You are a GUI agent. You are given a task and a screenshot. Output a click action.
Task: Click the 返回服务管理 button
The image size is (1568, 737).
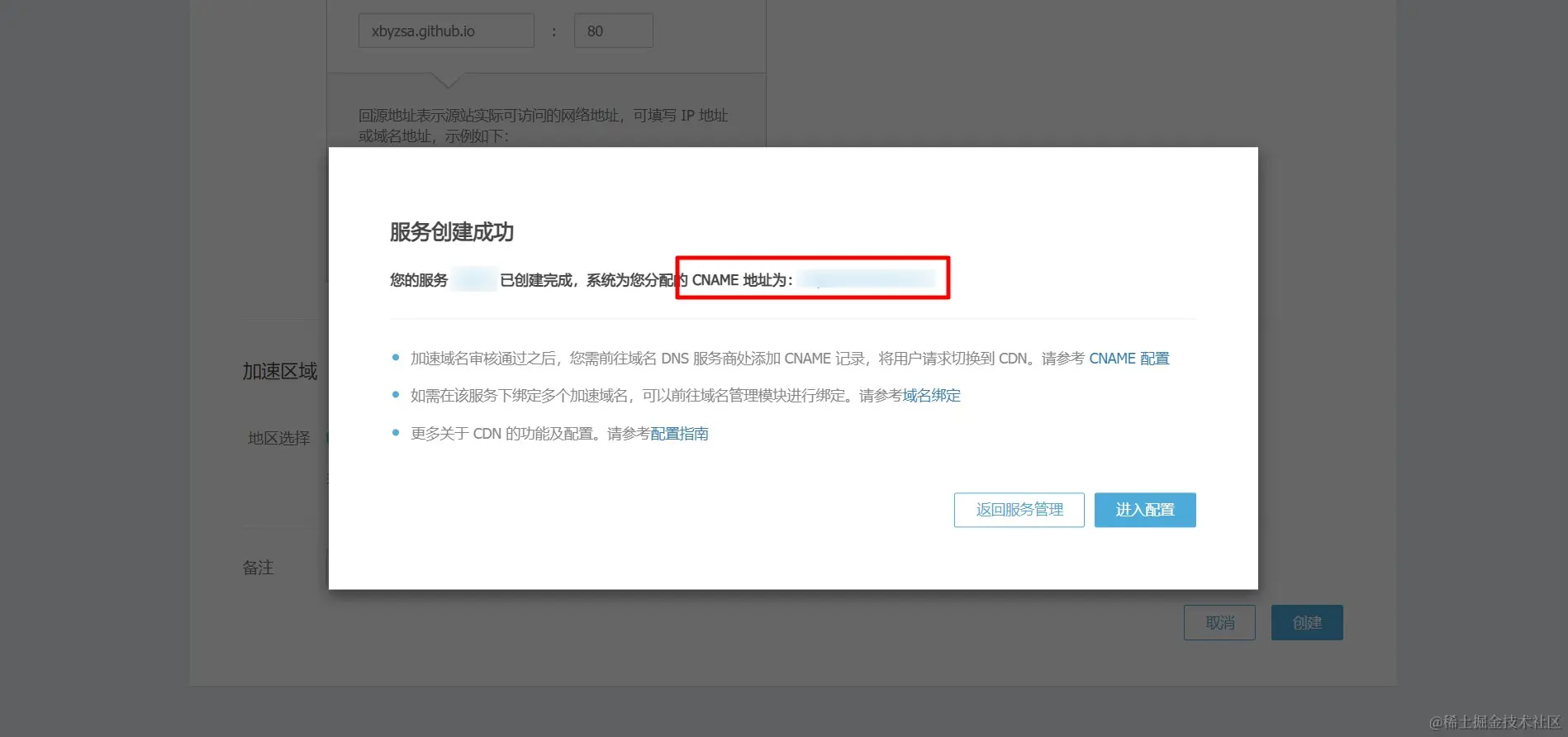point(1019,510)
